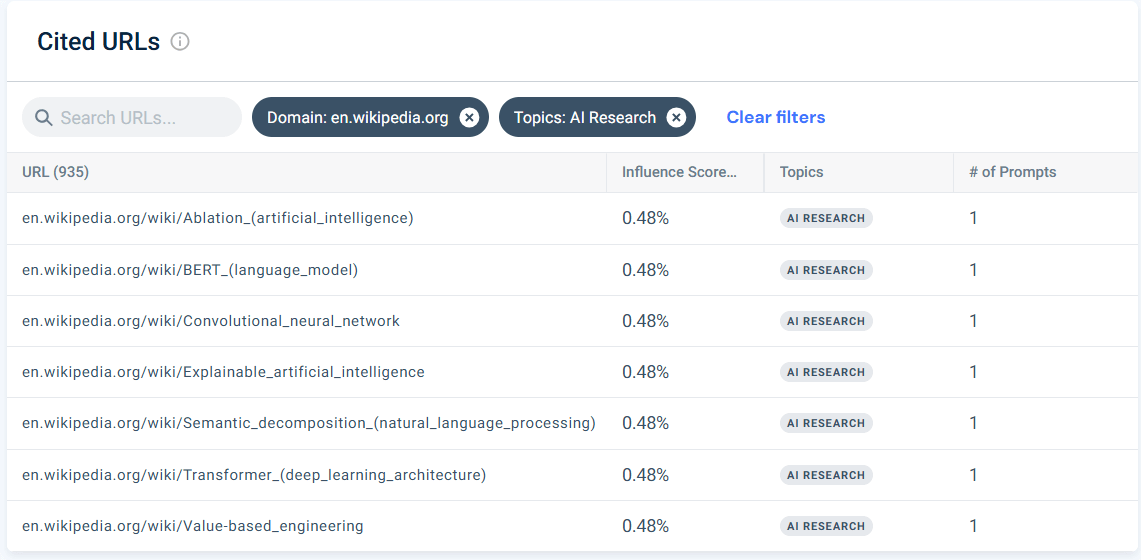
Task: Click AI RESEARCH tag in Explainable_artificial_intelligence row
Action: (826, 372)
